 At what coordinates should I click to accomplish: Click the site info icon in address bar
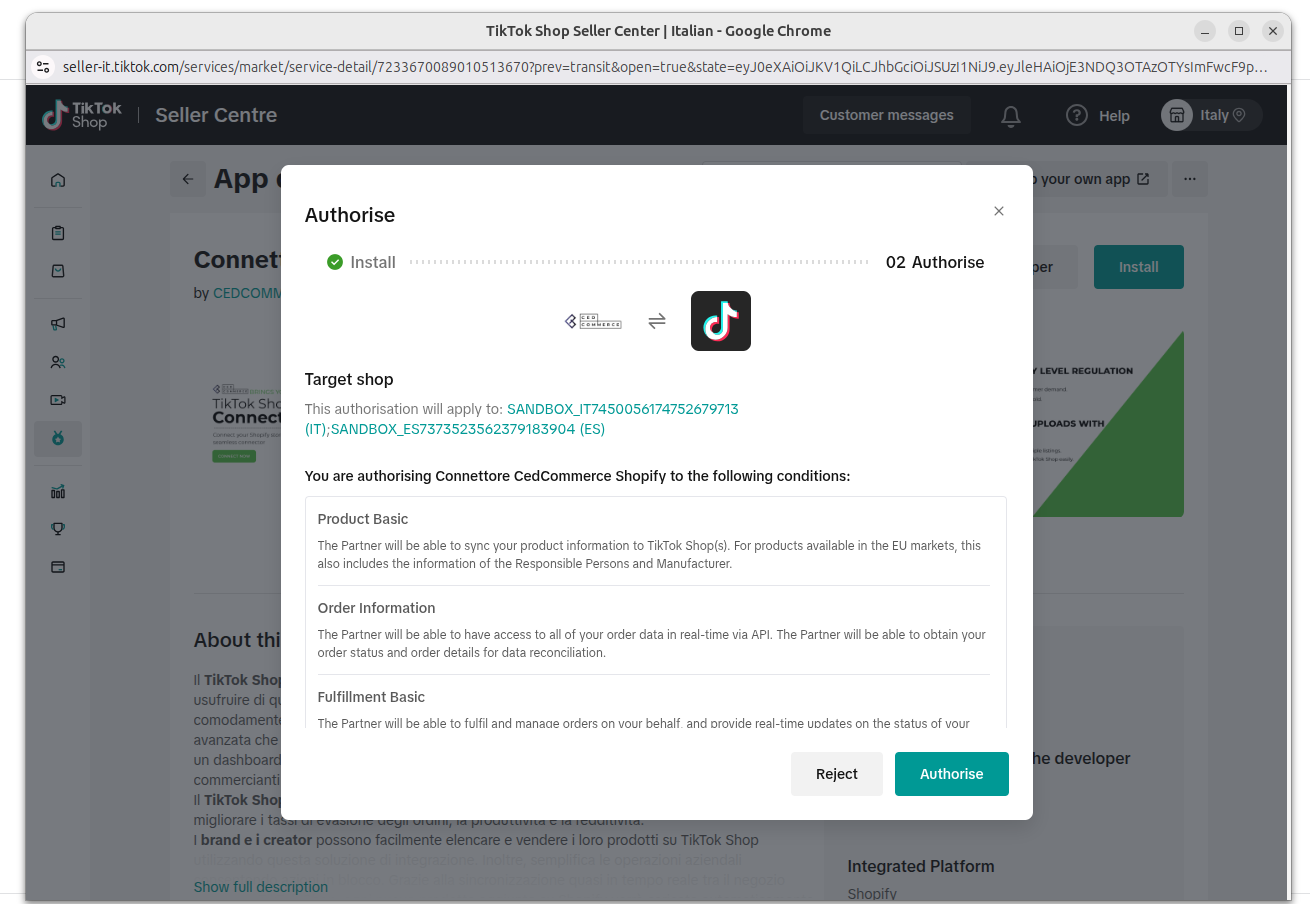(x=42, y=67)
